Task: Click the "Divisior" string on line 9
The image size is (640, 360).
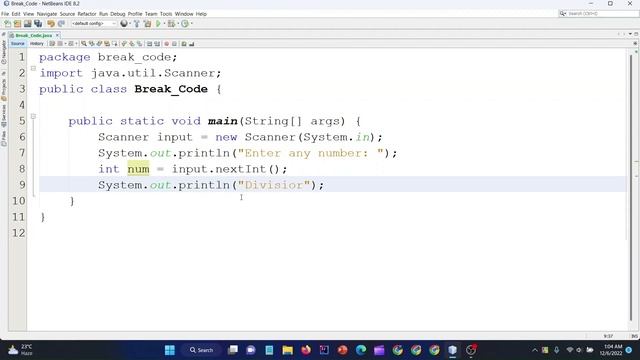Action: click(x=274, y=185)
